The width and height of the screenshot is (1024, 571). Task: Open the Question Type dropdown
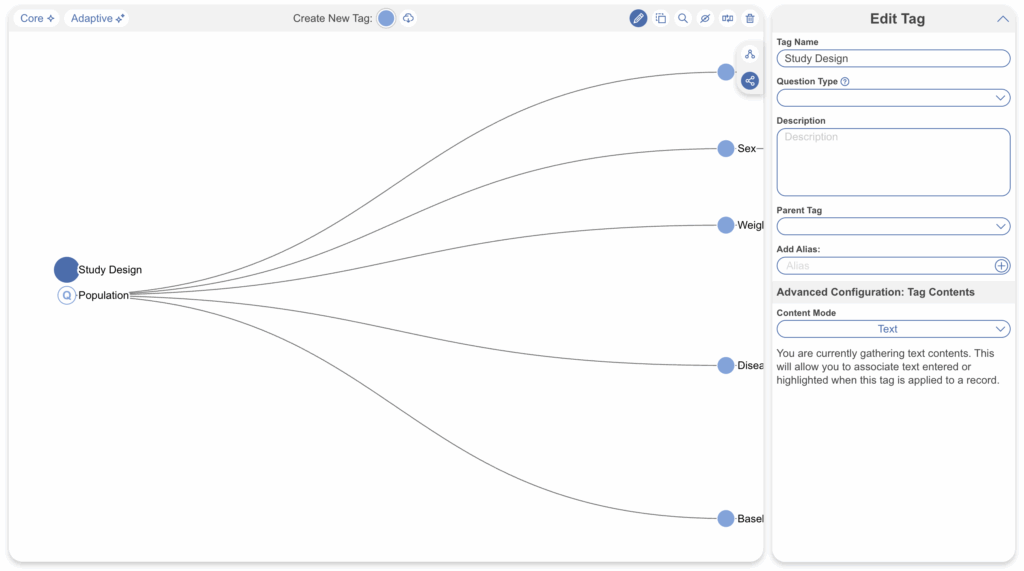(x=893, y=98)
